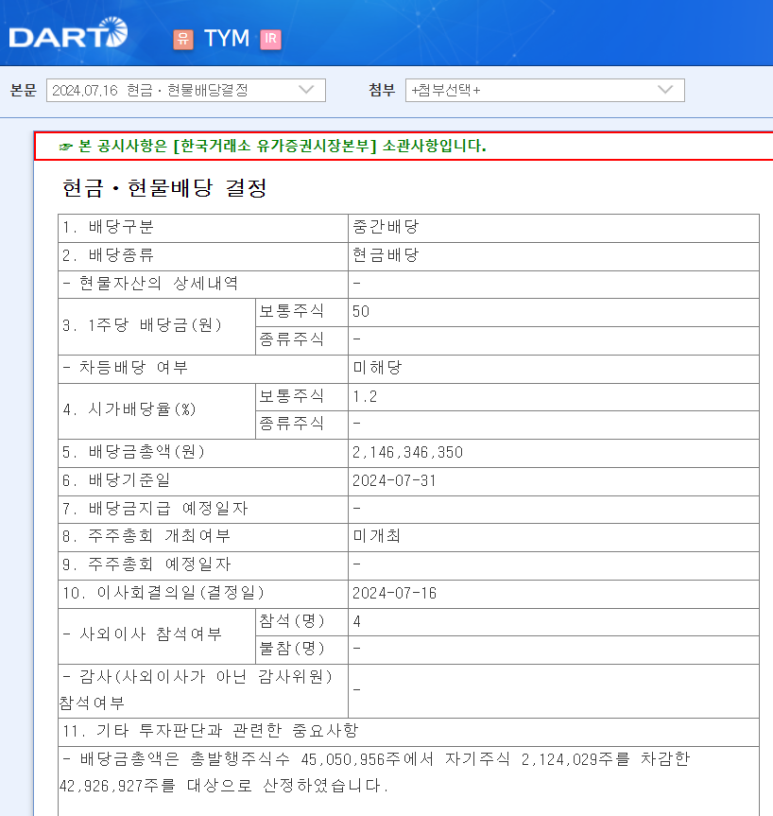Click the 불참(명) sub-label
Image resolution: width=773 pixels, height=816 pixels.
click(x=292, y=648)
